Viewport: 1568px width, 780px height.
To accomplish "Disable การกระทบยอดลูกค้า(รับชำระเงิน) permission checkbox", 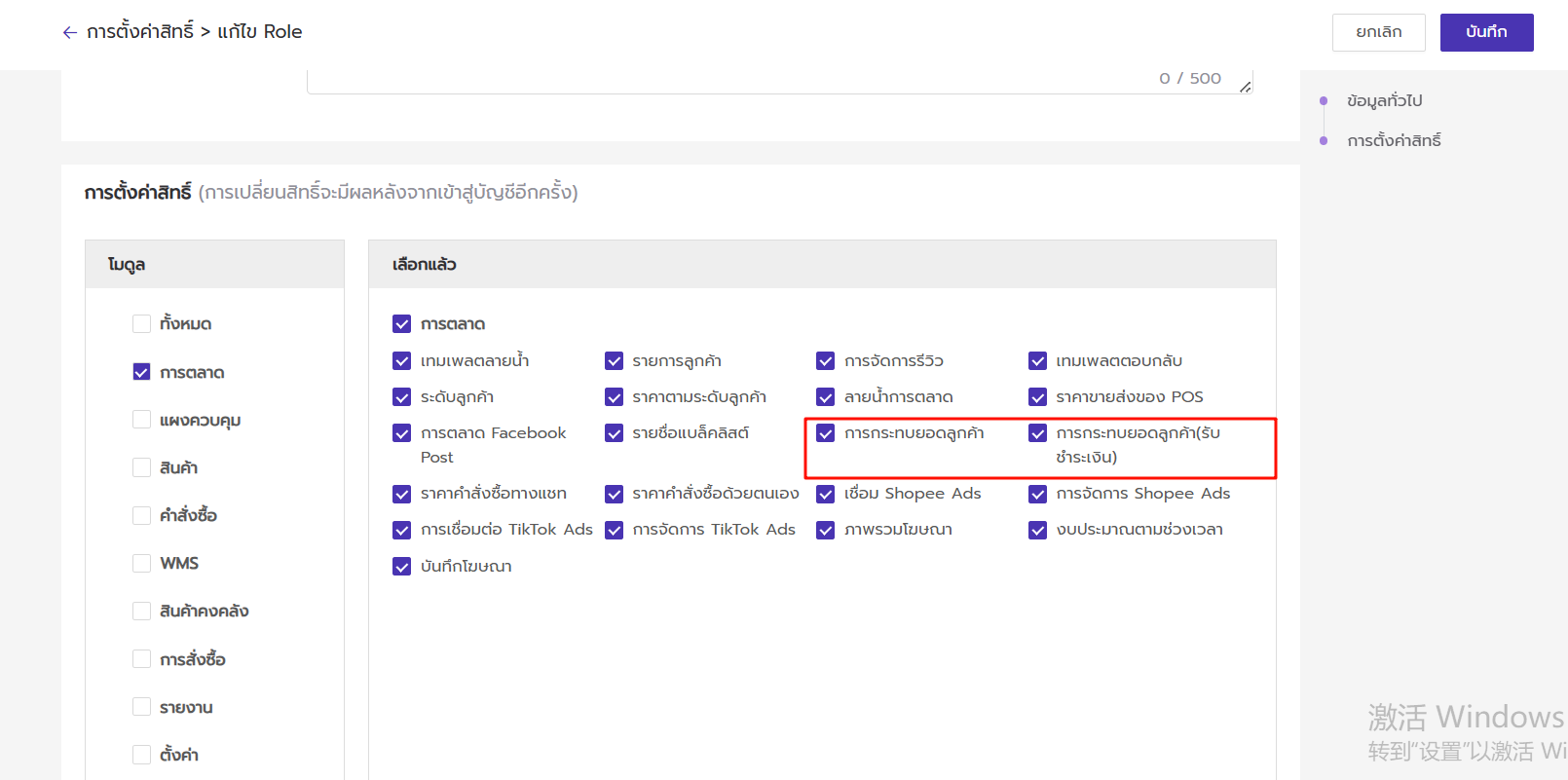I will [x=1038, y=433].
